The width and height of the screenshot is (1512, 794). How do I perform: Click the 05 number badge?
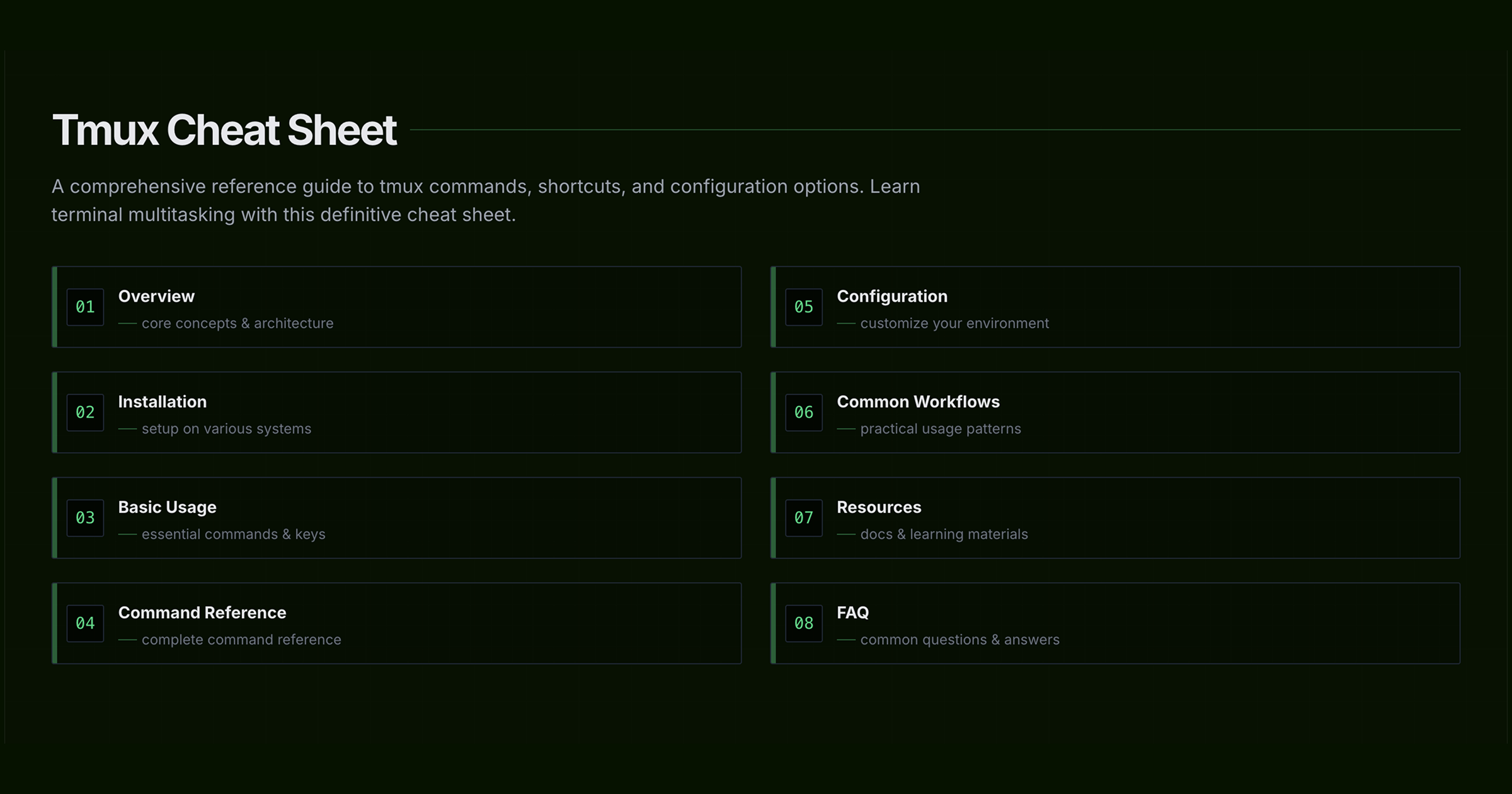(x=803, y=307)
